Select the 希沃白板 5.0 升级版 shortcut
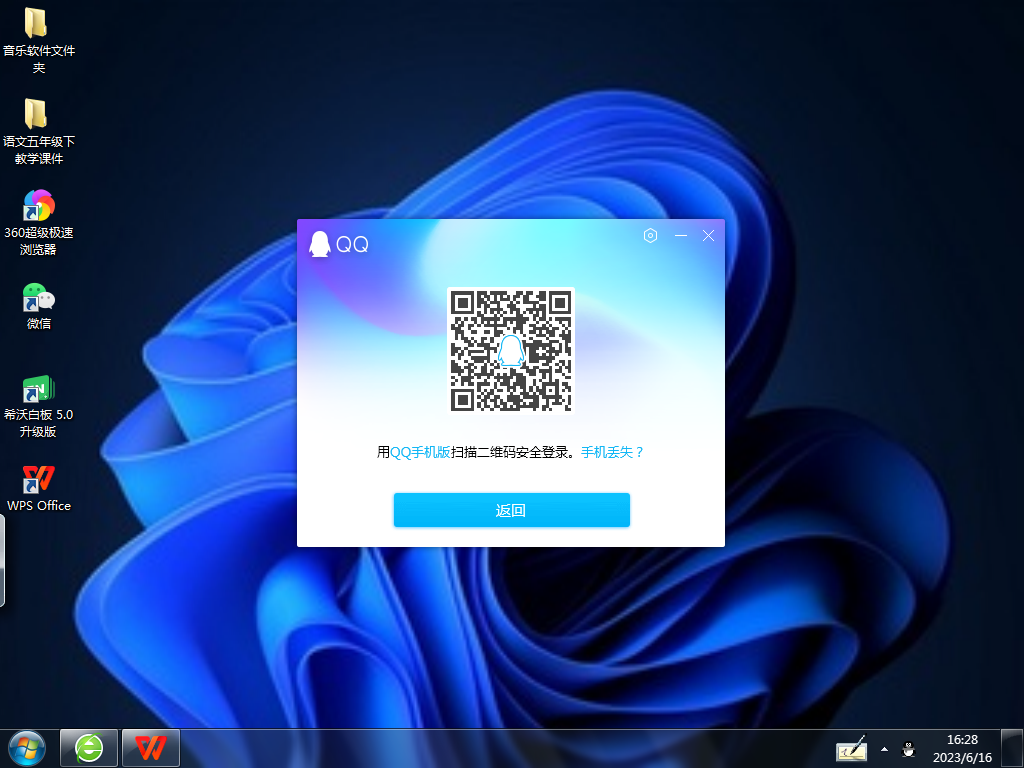 [39, 406]
